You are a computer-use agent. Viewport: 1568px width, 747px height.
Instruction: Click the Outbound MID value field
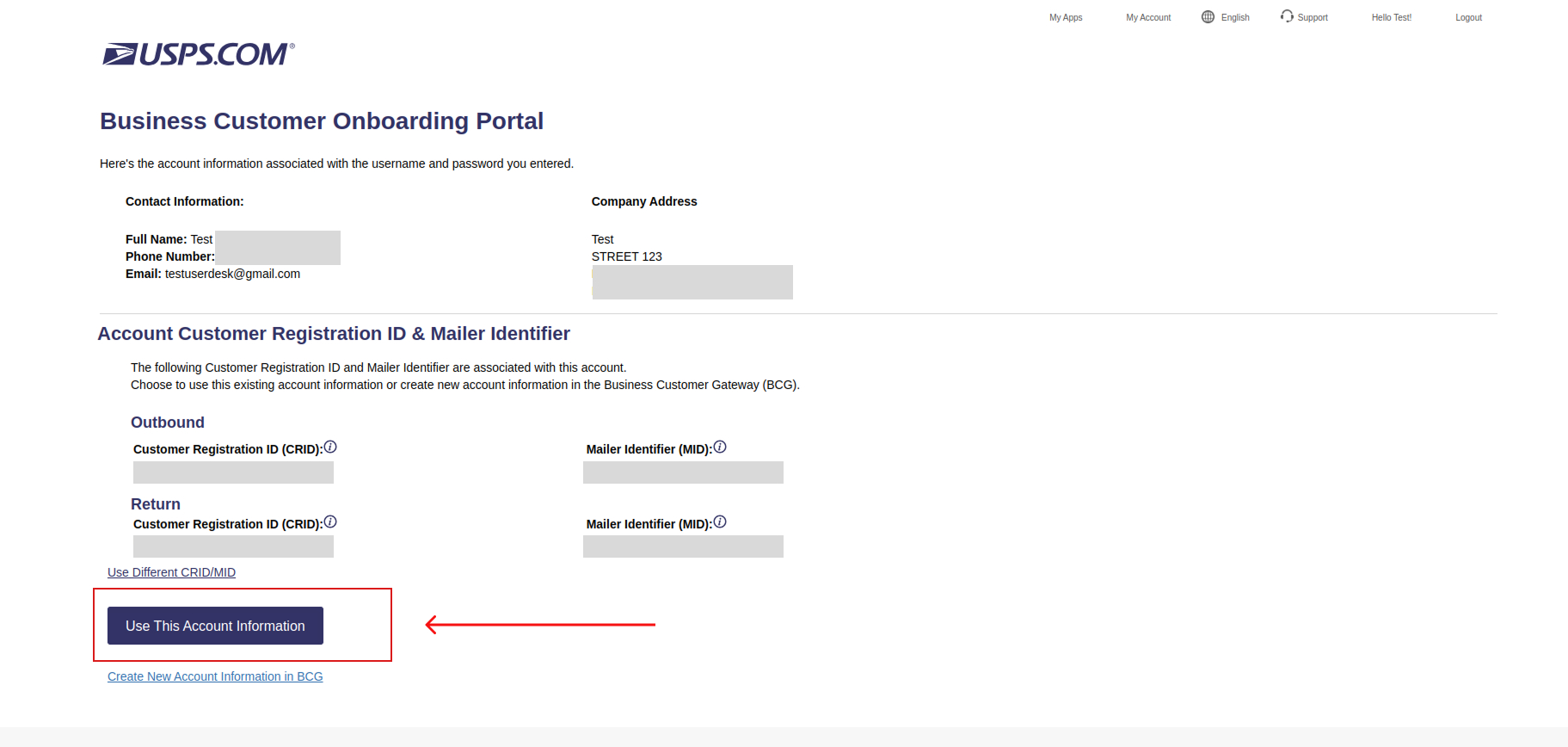[x=683, y=472]
